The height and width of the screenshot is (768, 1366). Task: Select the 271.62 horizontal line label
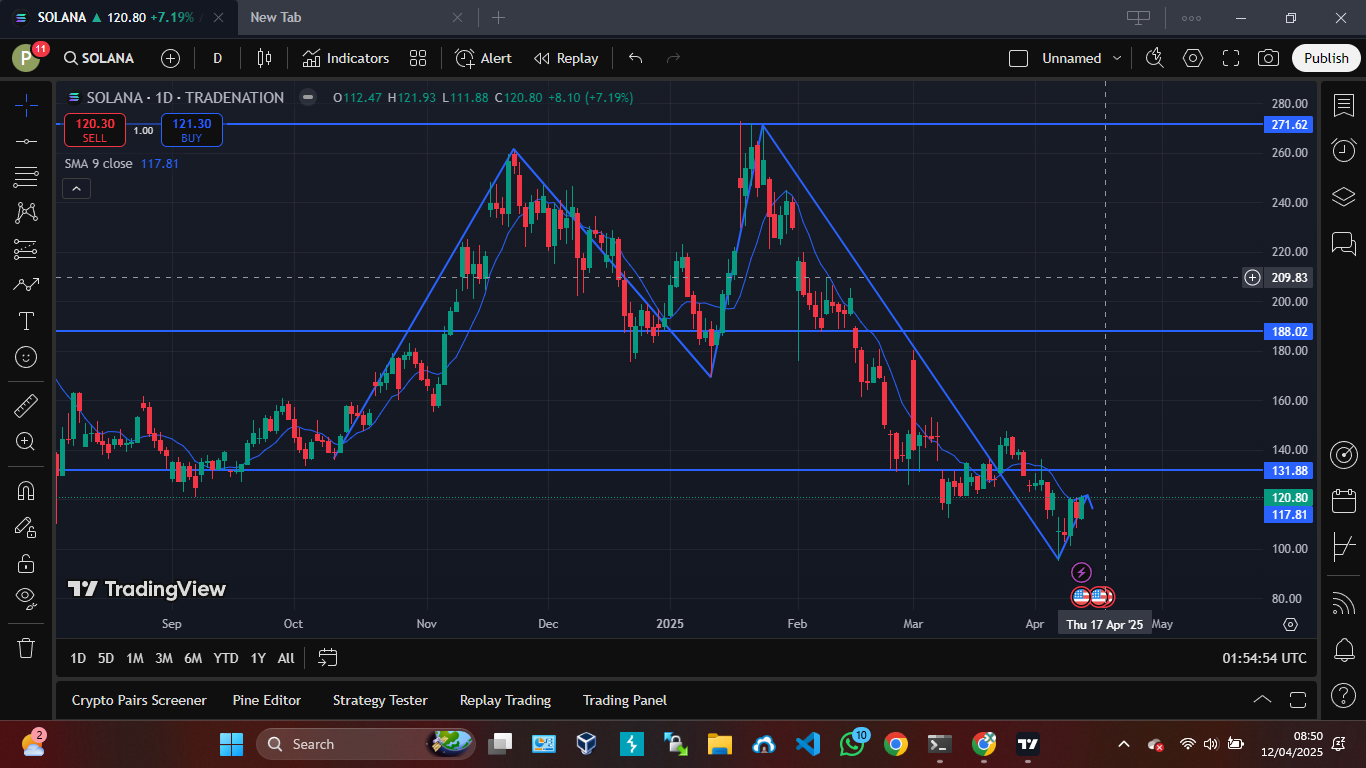coord(1289,124)
